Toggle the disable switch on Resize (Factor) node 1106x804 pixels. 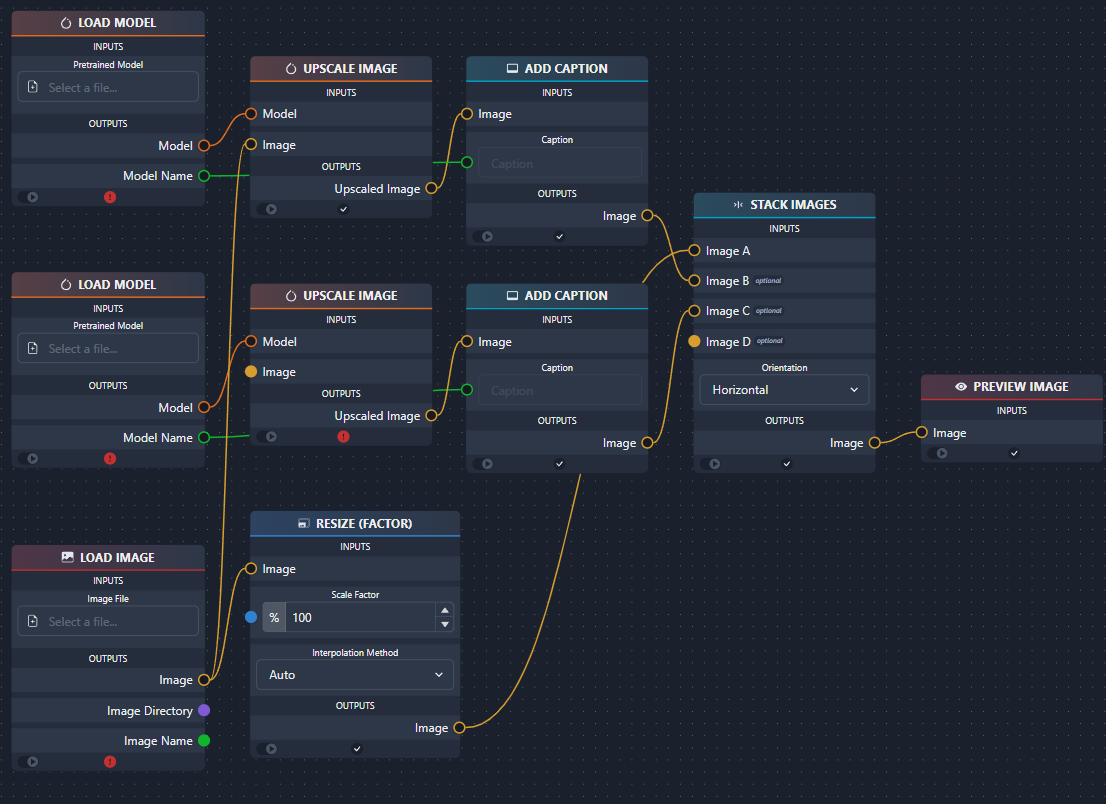pyautogui.click(x=268, y=749)
